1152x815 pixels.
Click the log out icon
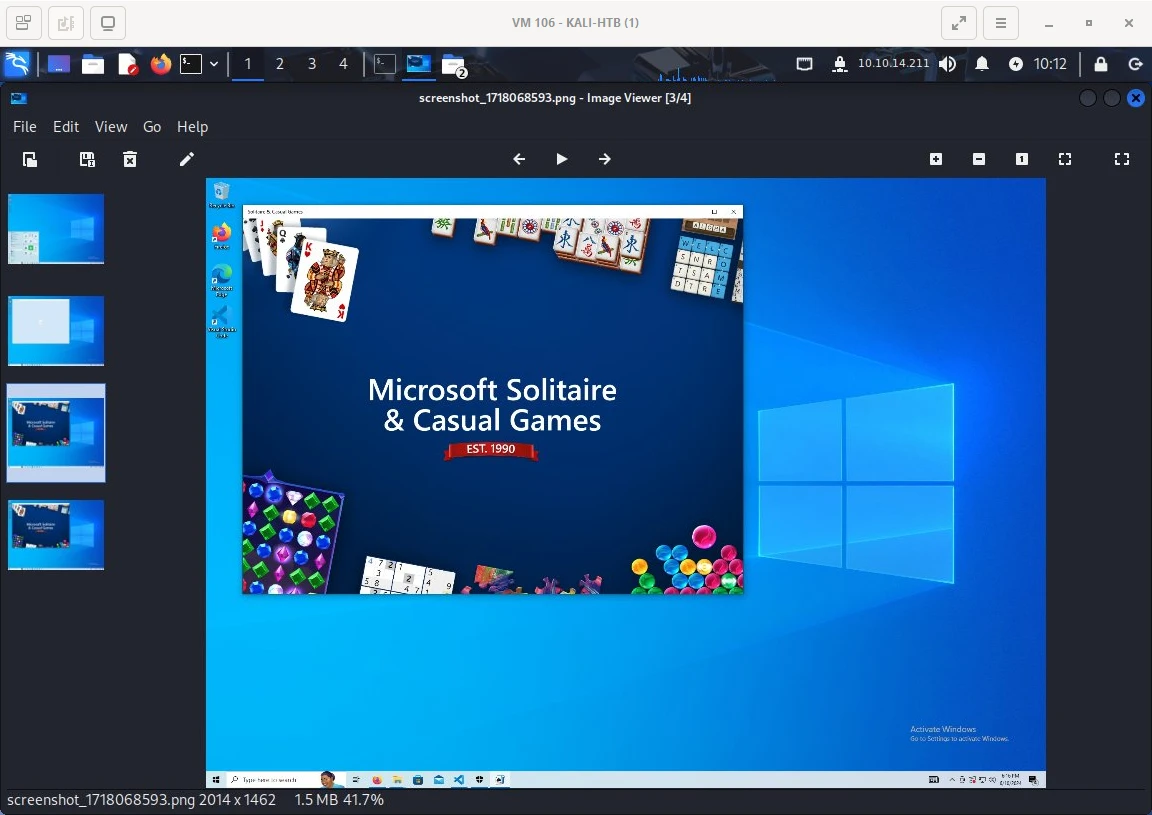(1135, 64)
